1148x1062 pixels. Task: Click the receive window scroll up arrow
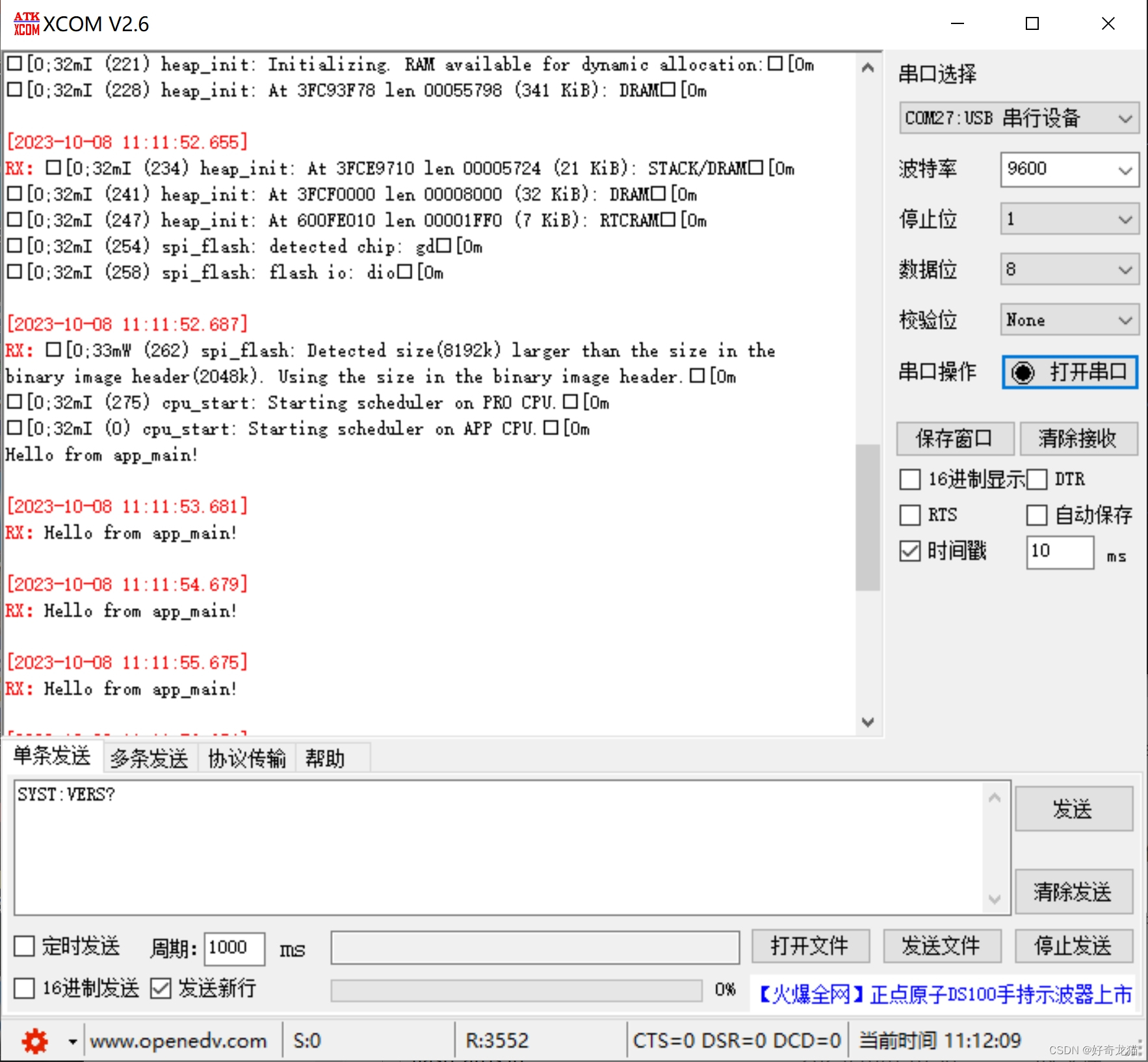pos(868,68)
